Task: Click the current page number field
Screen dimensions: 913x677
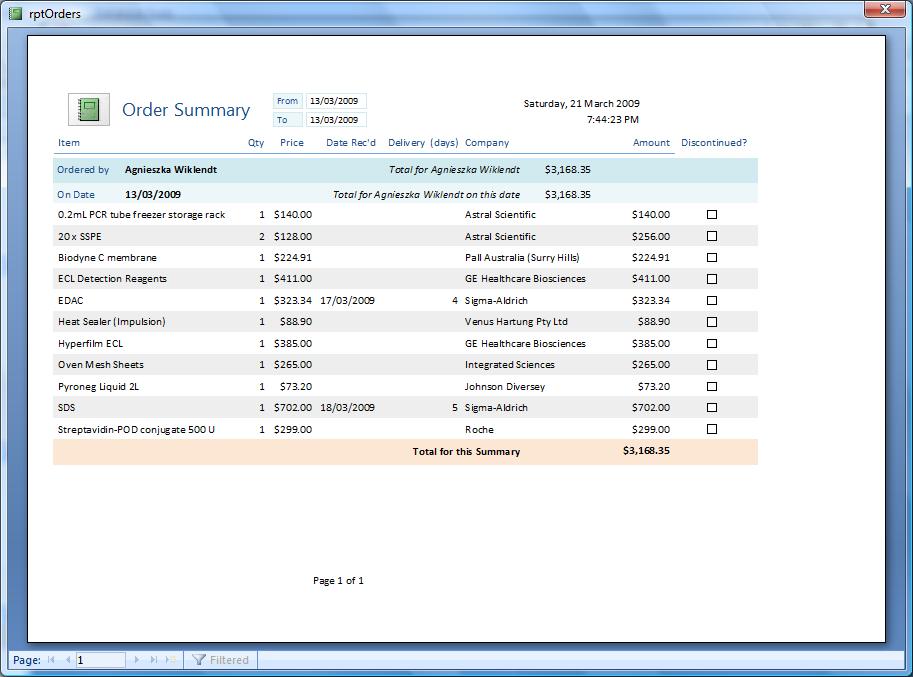Action: (100, 660)
